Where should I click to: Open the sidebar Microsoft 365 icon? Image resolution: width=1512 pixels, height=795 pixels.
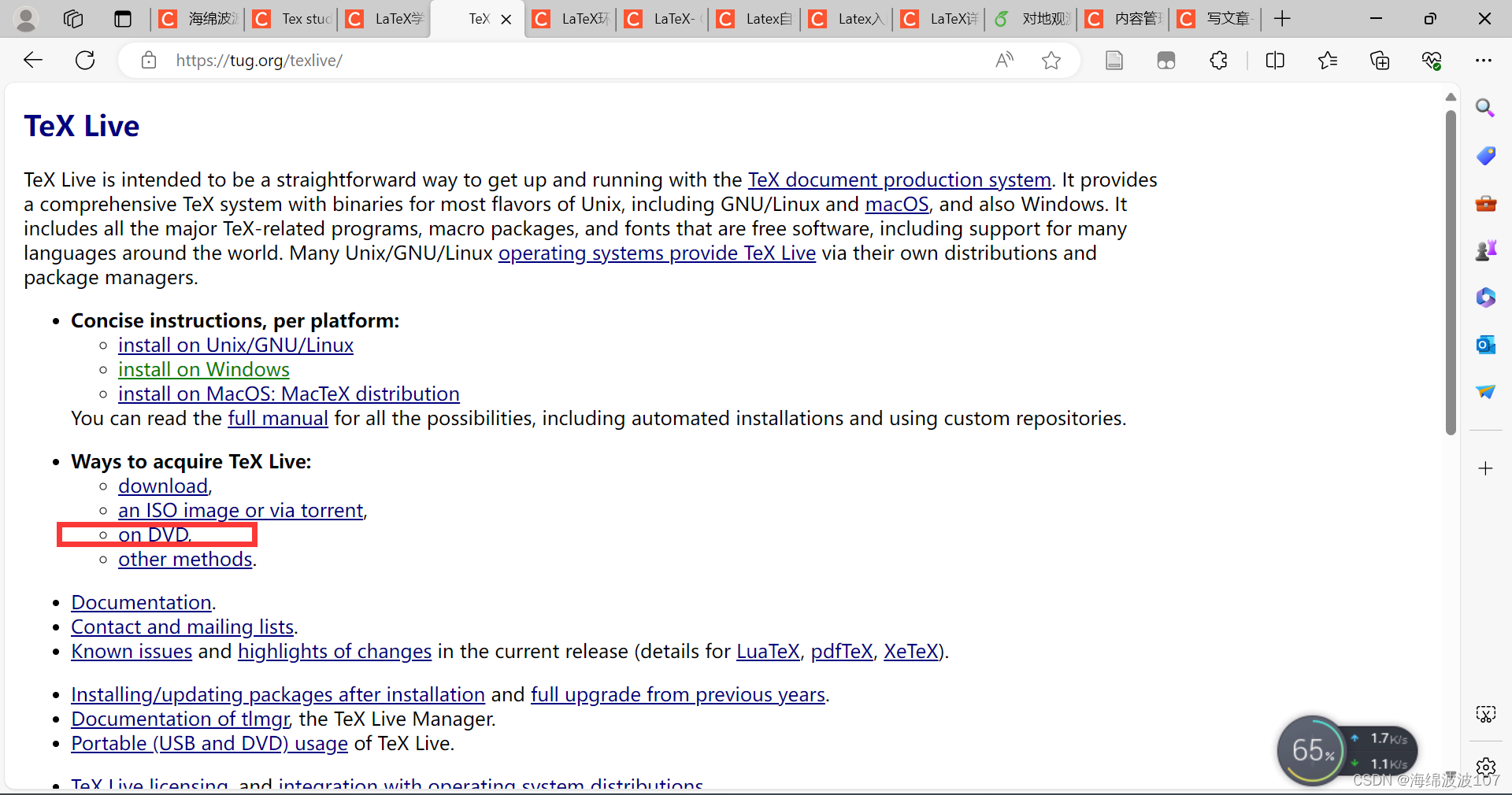pos(1485,298)
